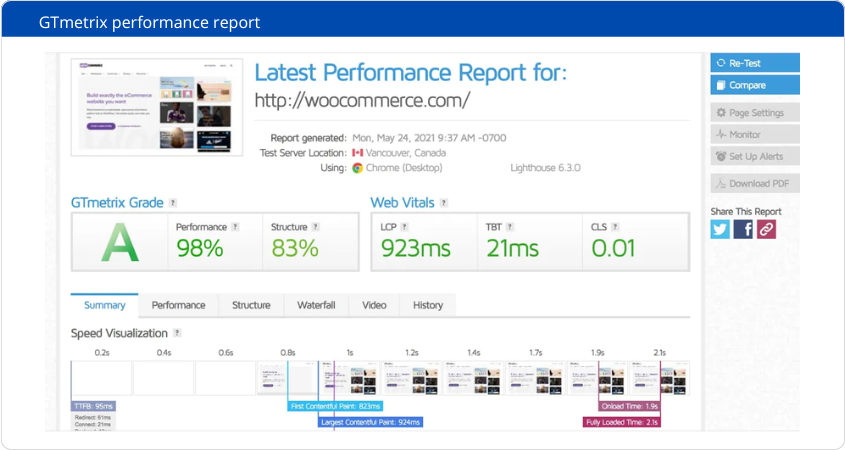Viewport: 845px width, 450px height.
Task: Click help icon next to Speed Visualization
Action: 177,333
